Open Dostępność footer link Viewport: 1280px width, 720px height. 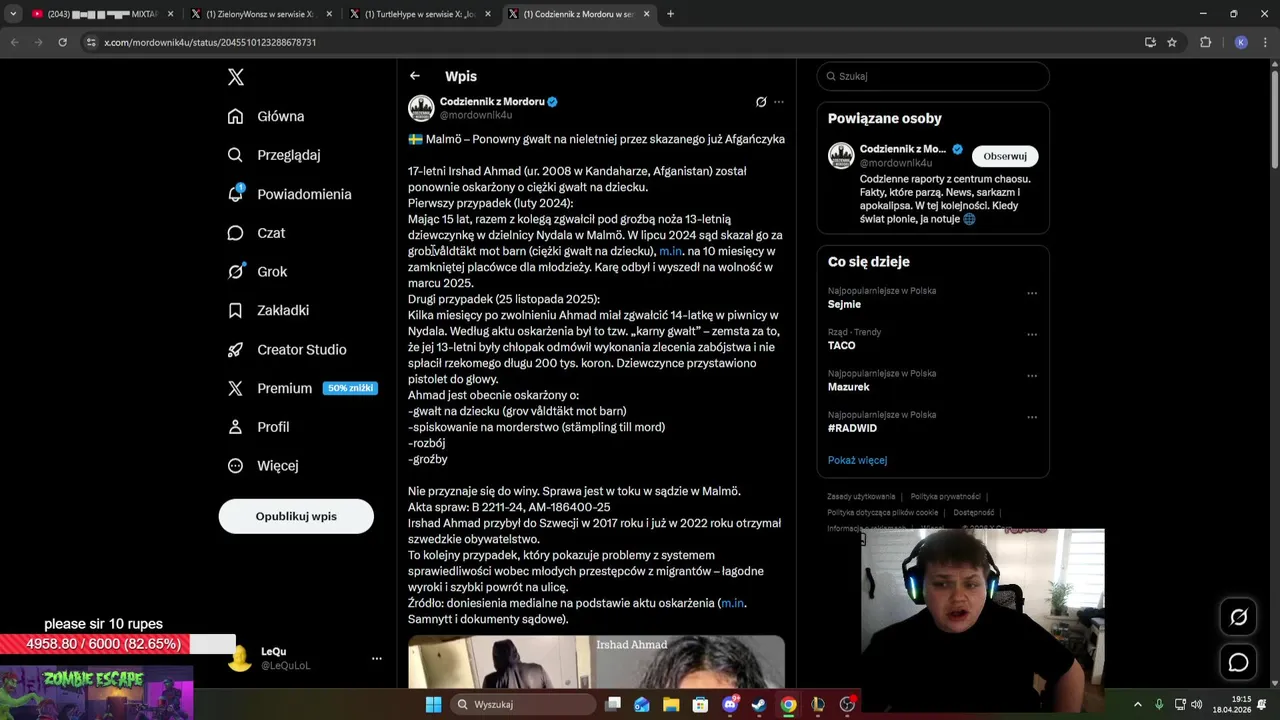point(973,512)
